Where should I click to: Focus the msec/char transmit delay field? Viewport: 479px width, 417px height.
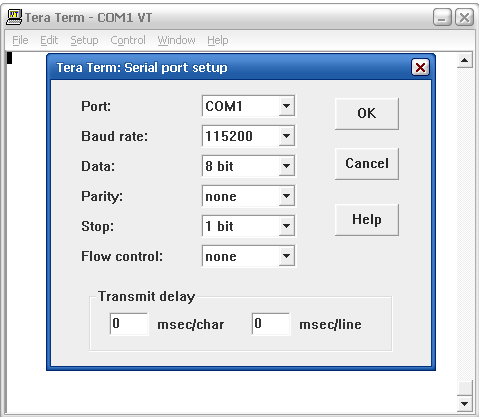coord(129,324)
